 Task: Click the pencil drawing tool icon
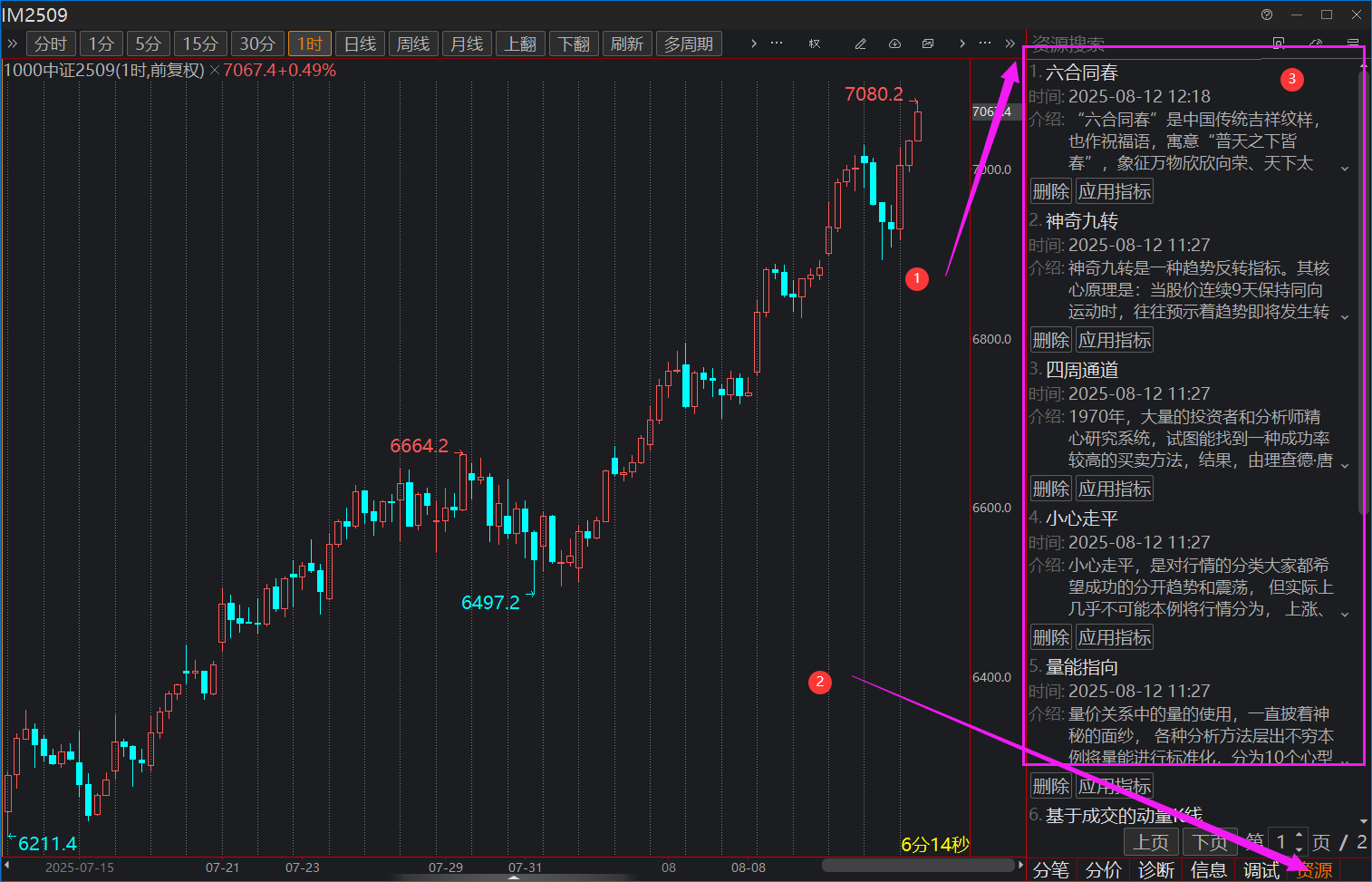(x=860, y=44)
